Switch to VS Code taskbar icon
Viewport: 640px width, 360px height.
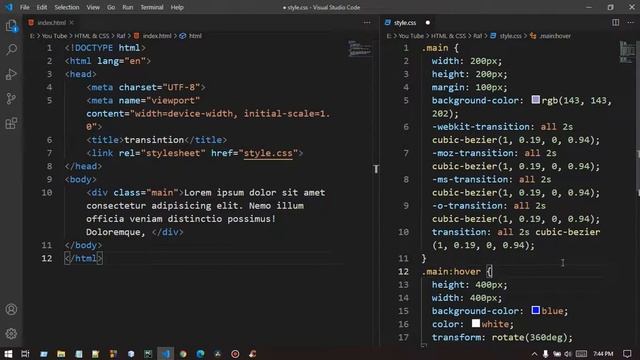(165, 353)
